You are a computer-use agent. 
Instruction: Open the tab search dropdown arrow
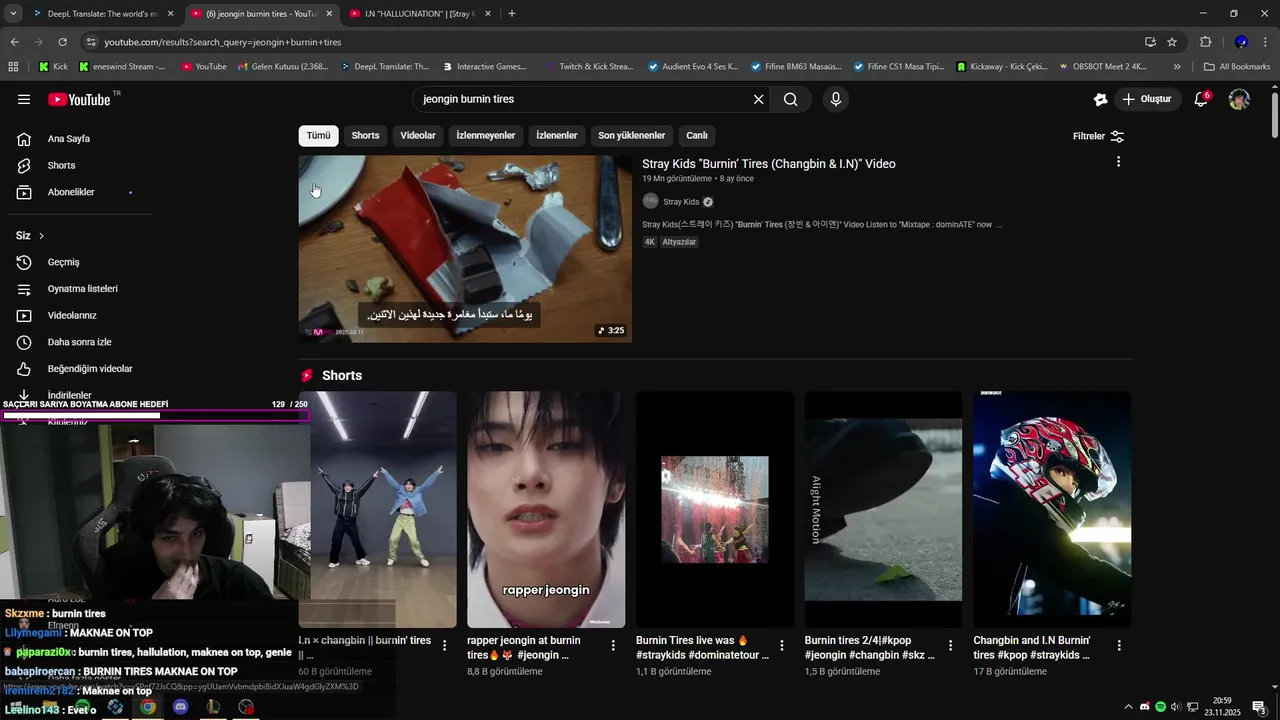(x=14, y=14)
